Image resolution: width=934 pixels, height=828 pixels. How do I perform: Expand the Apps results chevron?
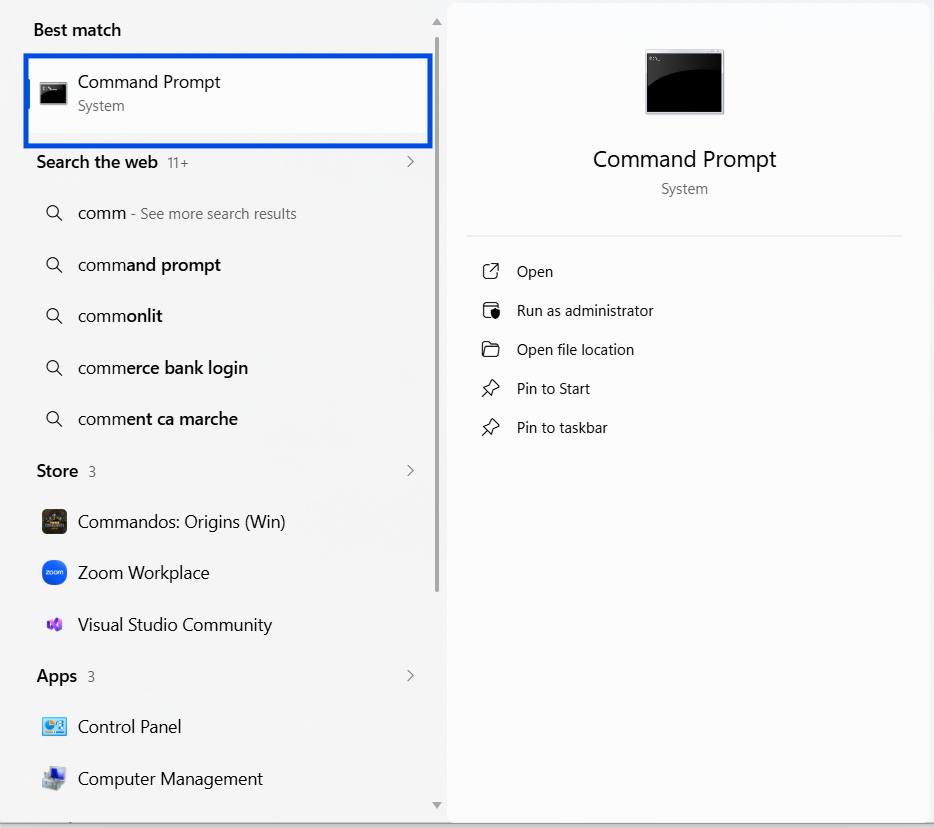click(410, 676)
